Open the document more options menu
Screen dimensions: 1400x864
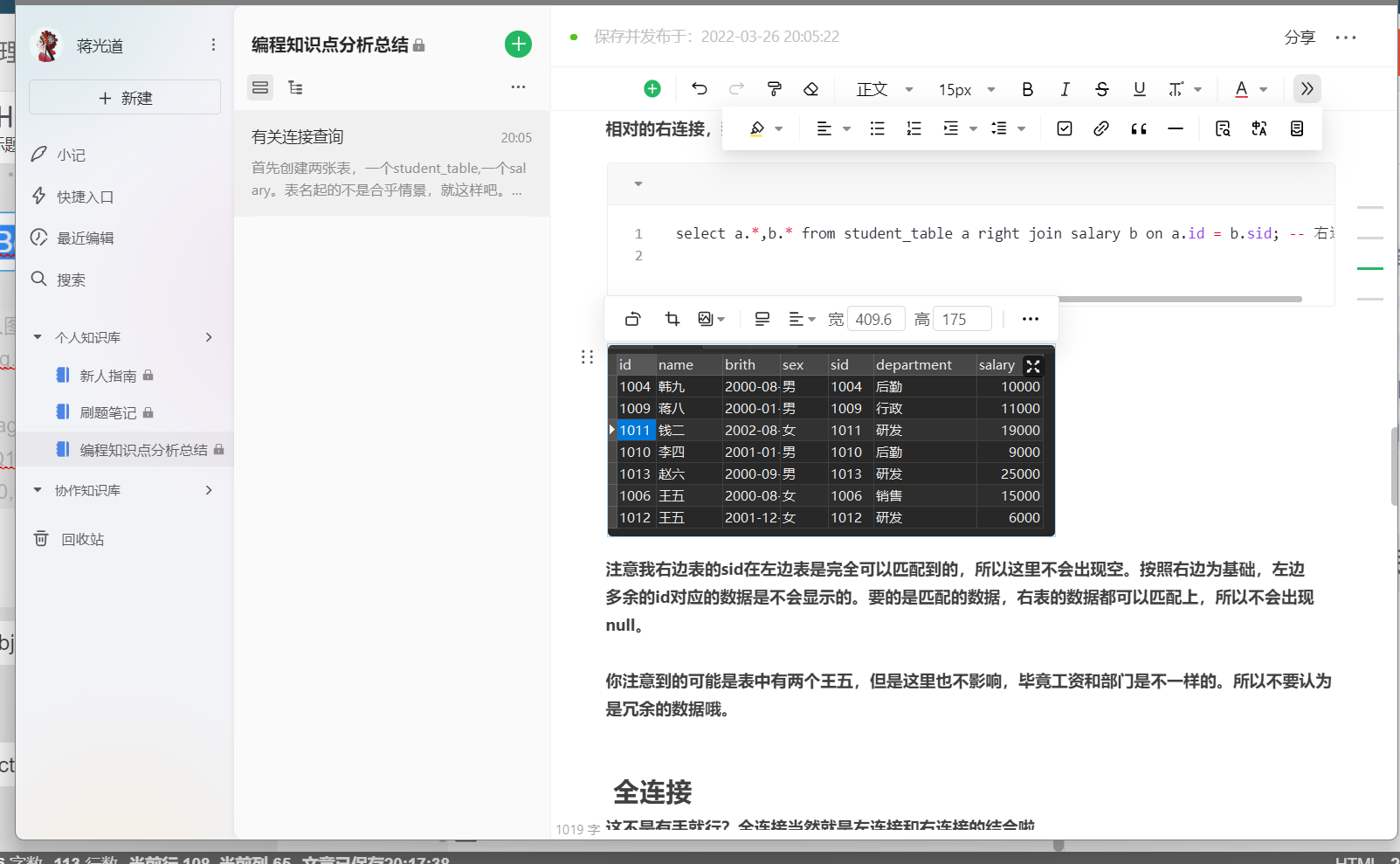tap(518, 86)
